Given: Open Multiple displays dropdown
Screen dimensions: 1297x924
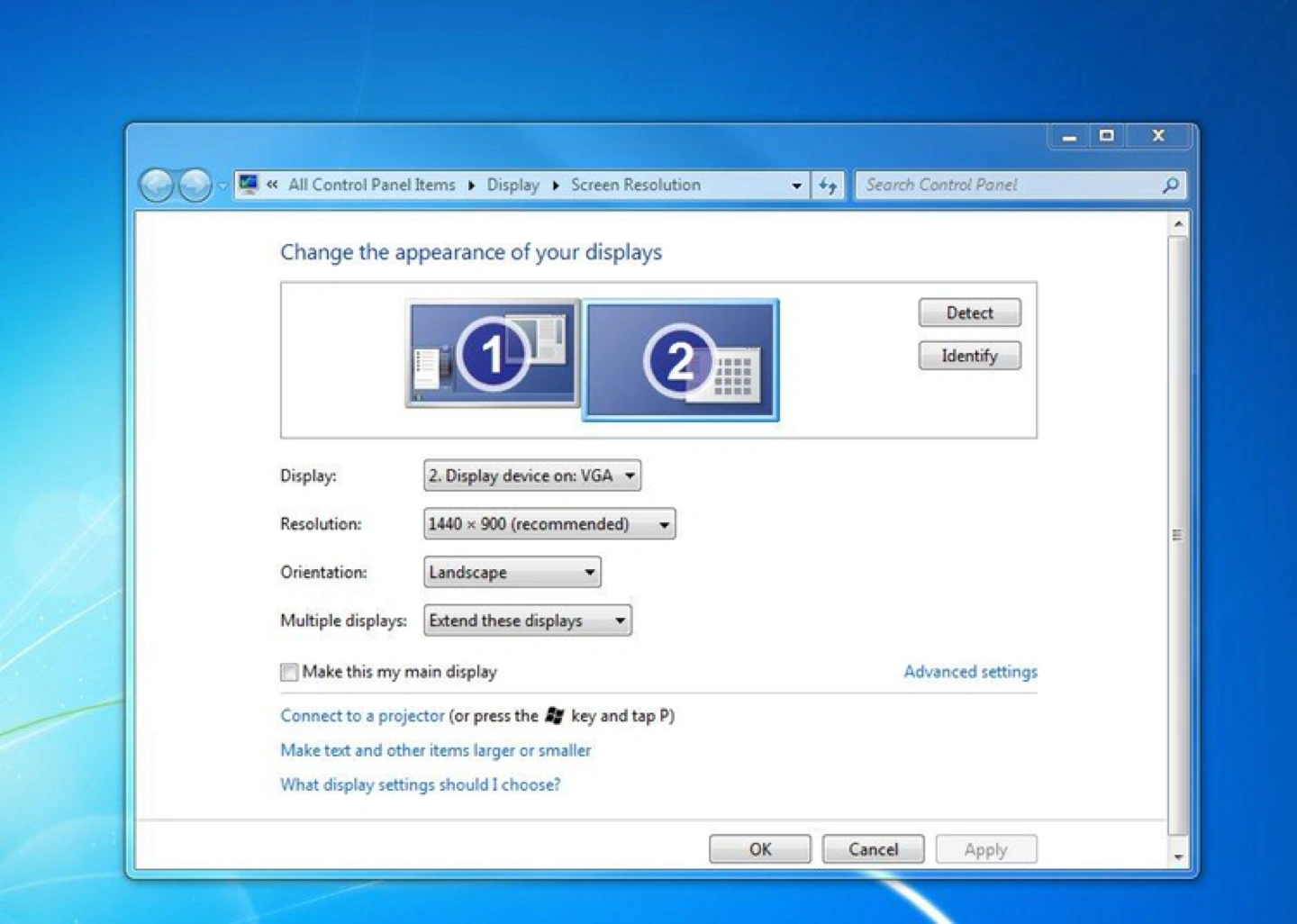Looking at the screenshot, I should [527, 621].
